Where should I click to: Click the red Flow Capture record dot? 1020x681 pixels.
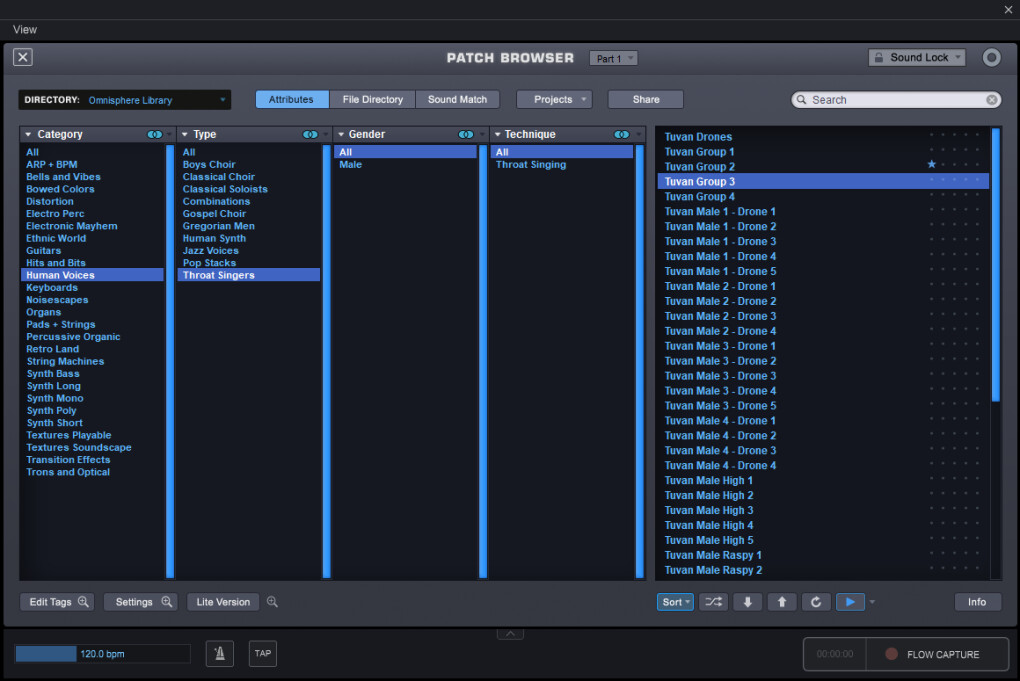click(x=892, y=654)
